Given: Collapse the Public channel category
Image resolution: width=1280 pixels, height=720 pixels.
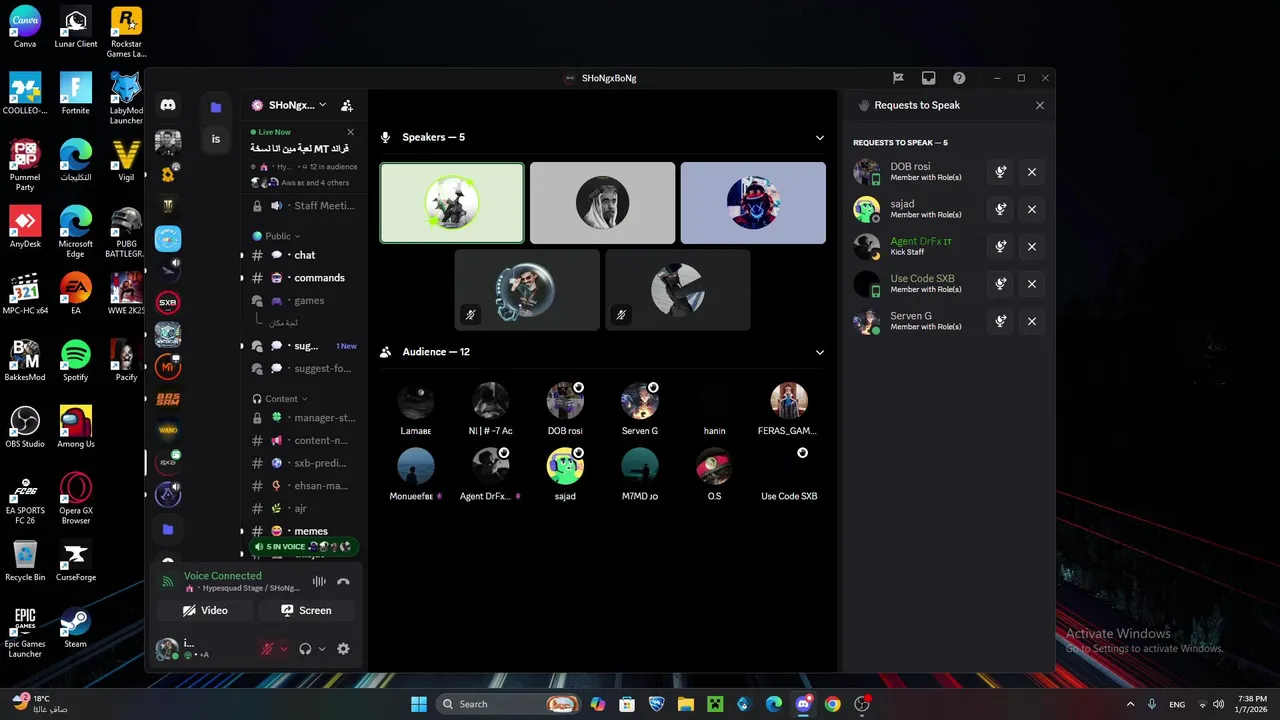Looking at the screenshot, I should [x=276, y=236].
